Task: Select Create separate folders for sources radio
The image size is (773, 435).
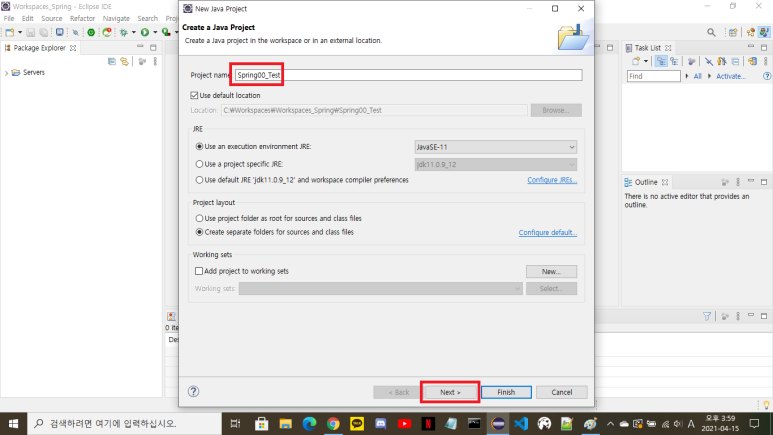Action: pyautogui.click(x=199, y=232)
